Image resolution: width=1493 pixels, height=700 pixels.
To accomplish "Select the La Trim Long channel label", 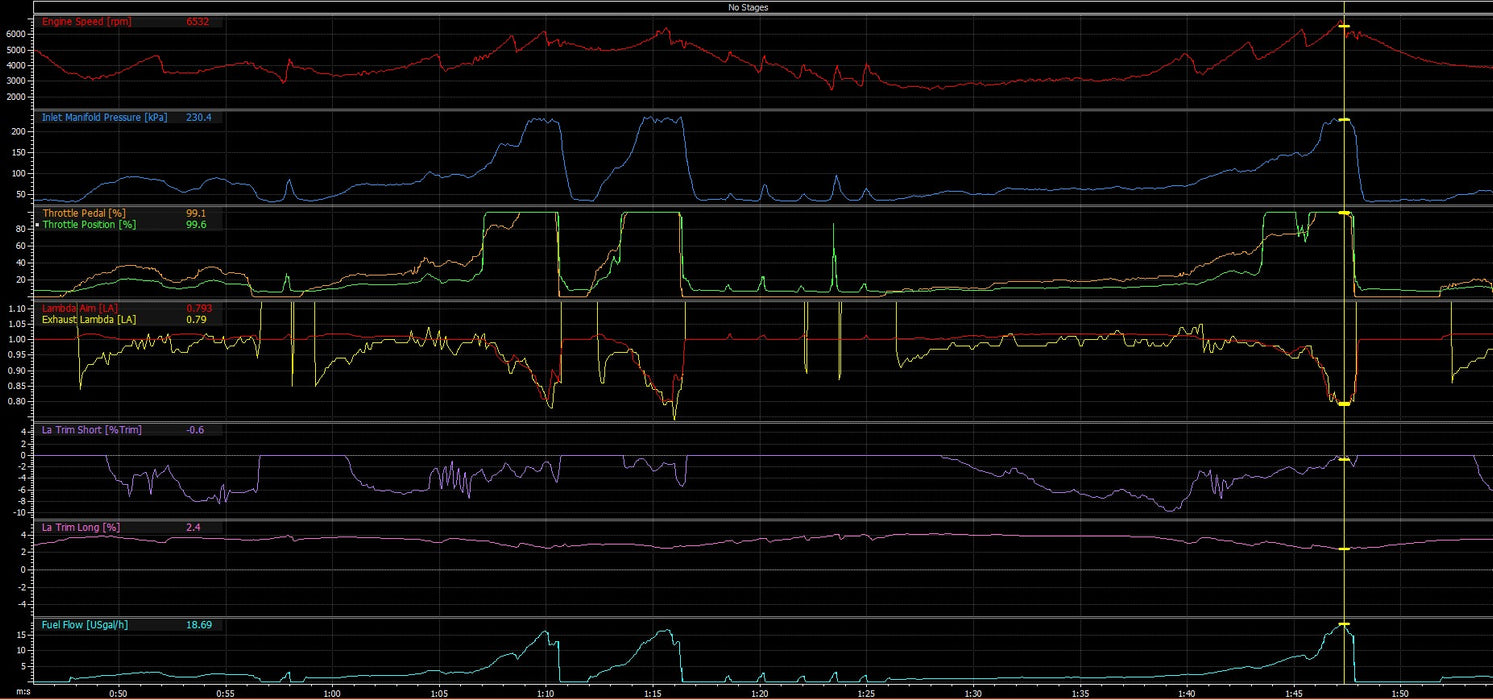I will pos(81,526).
